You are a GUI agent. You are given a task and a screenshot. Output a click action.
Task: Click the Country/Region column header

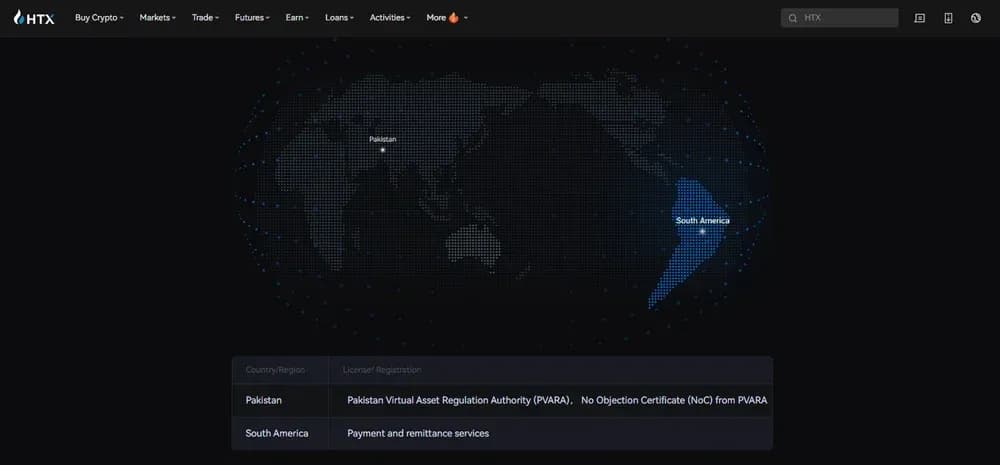click(275, 370)
